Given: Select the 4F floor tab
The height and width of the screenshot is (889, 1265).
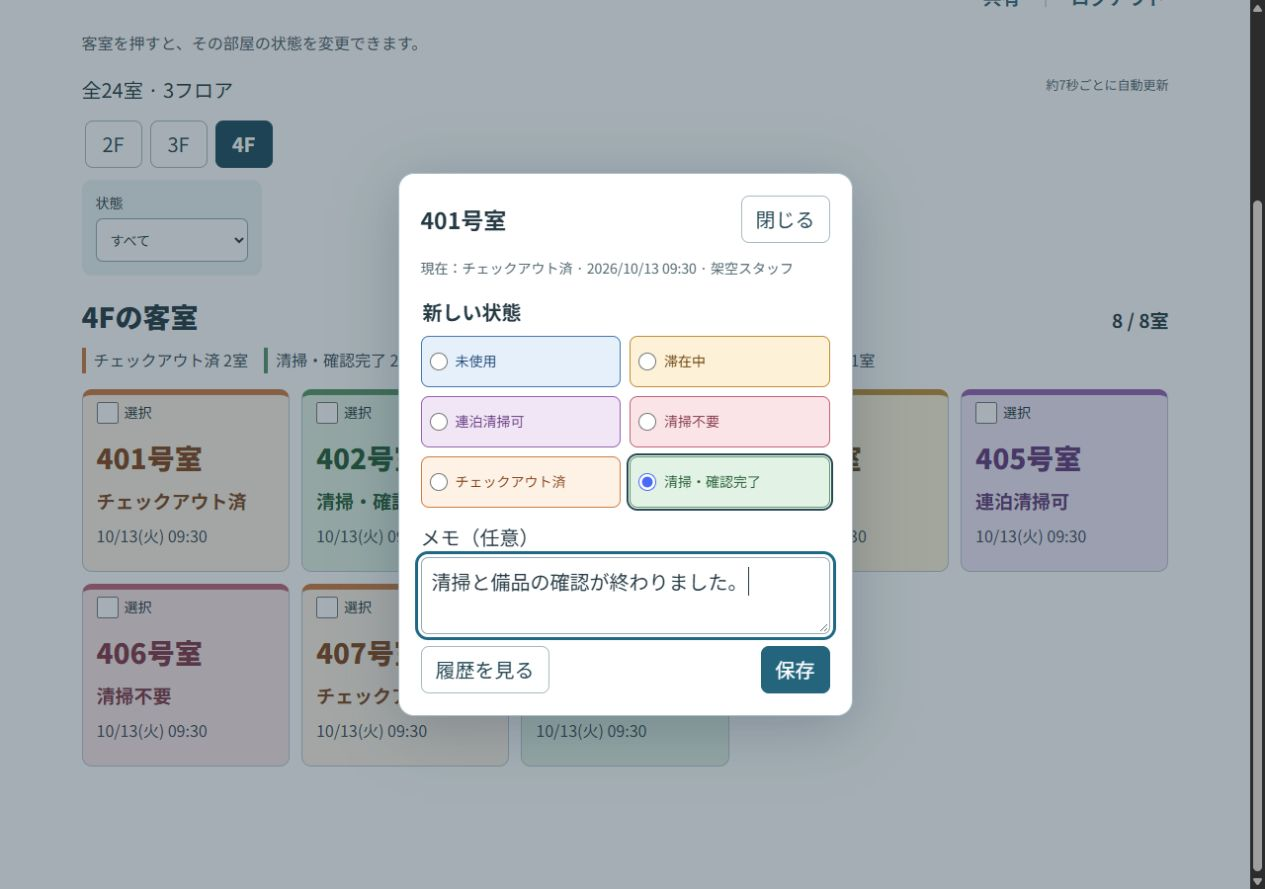Looking at the screenshot, I should click(x=244, y=144).
